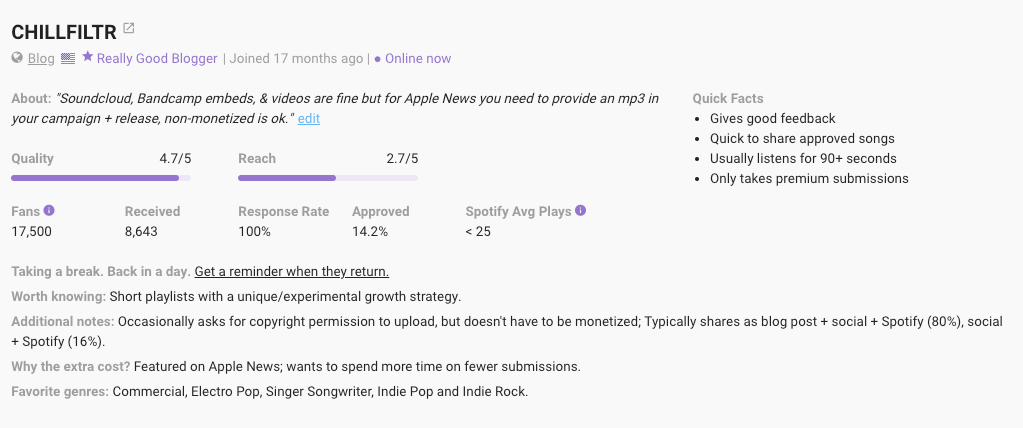Select the 17,500 fans count
The width and height of the screenshot is (1023, 428).
31,231
